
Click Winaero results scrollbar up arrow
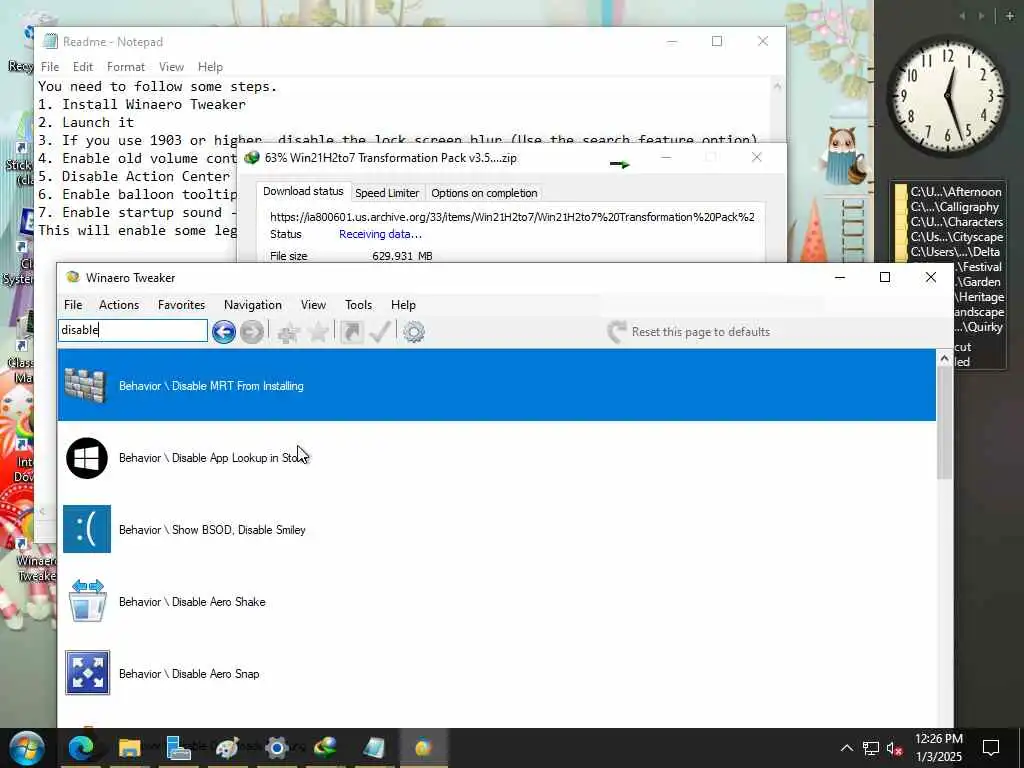(944, 359)
